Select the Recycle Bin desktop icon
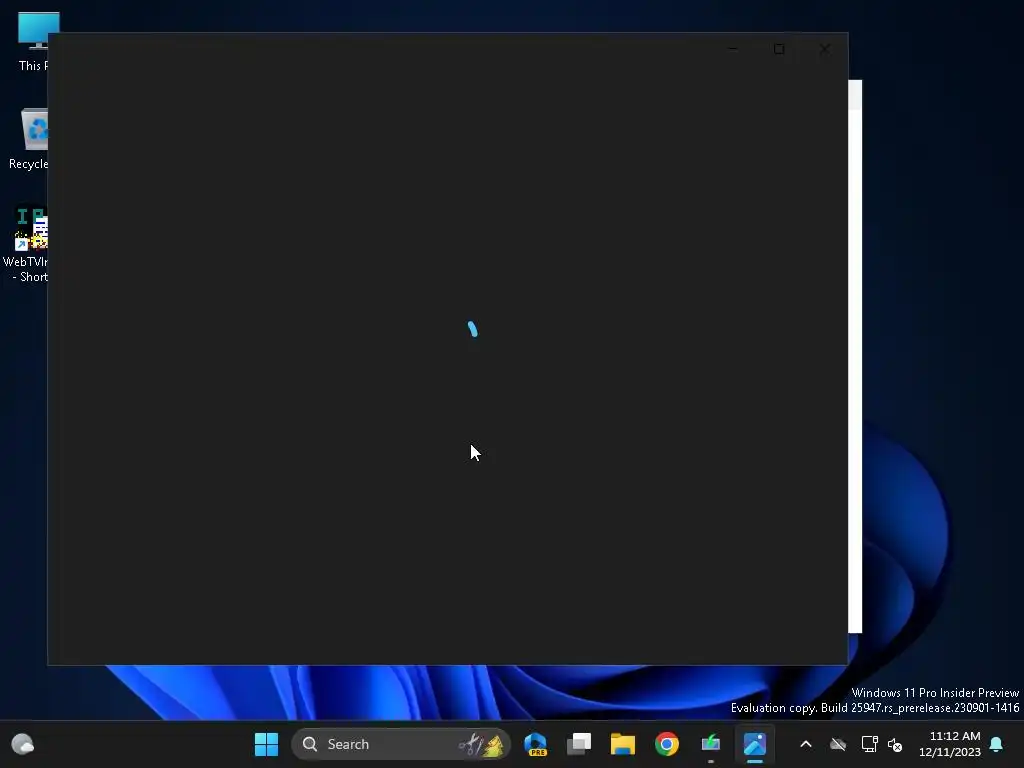1024x768 pixels. click(x=28, y=139)
